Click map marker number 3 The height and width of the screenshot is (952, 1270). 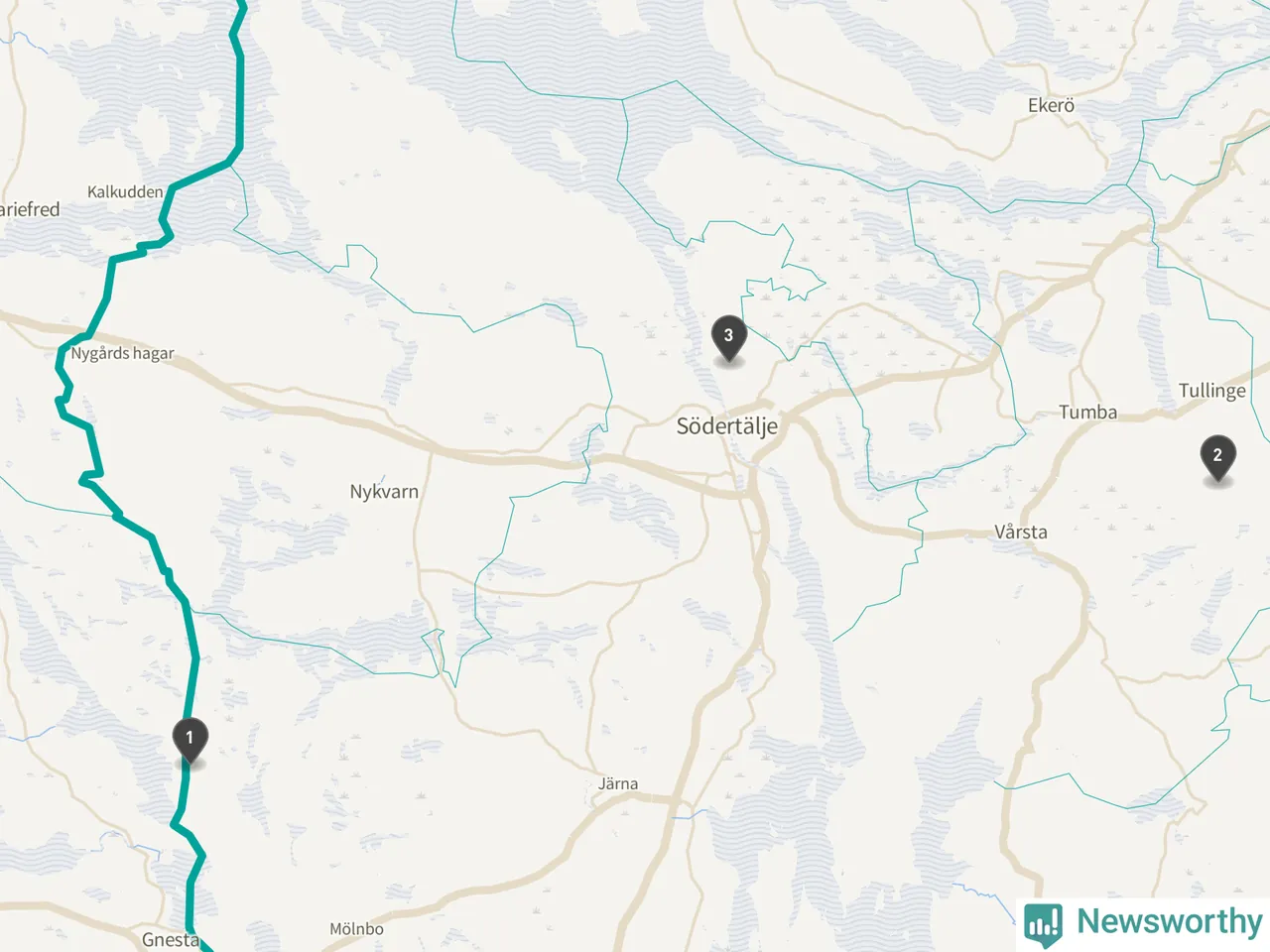[728, 337]
